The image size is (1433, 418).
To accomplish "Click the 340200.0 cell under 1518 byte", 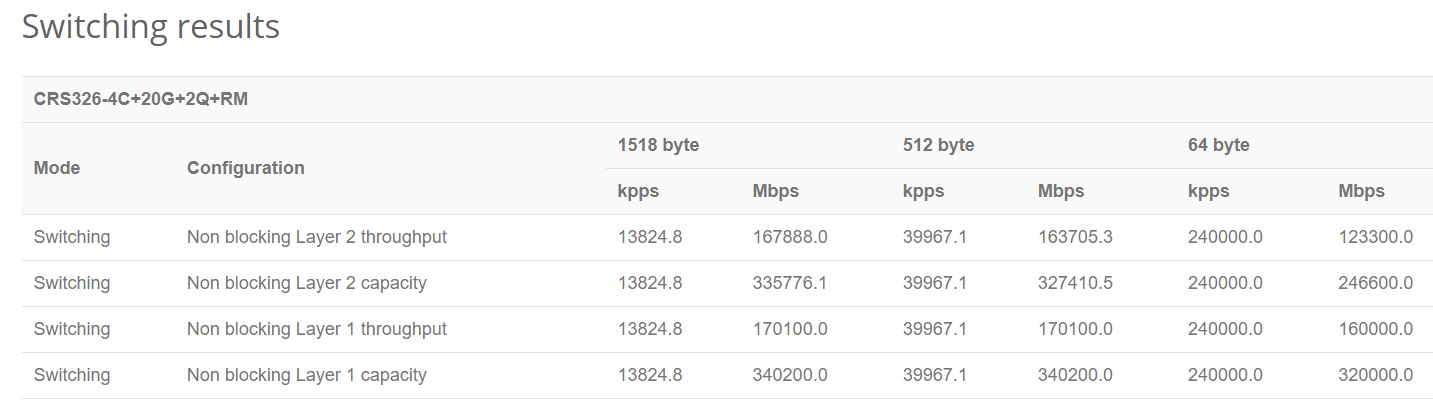I will [790, 376].
